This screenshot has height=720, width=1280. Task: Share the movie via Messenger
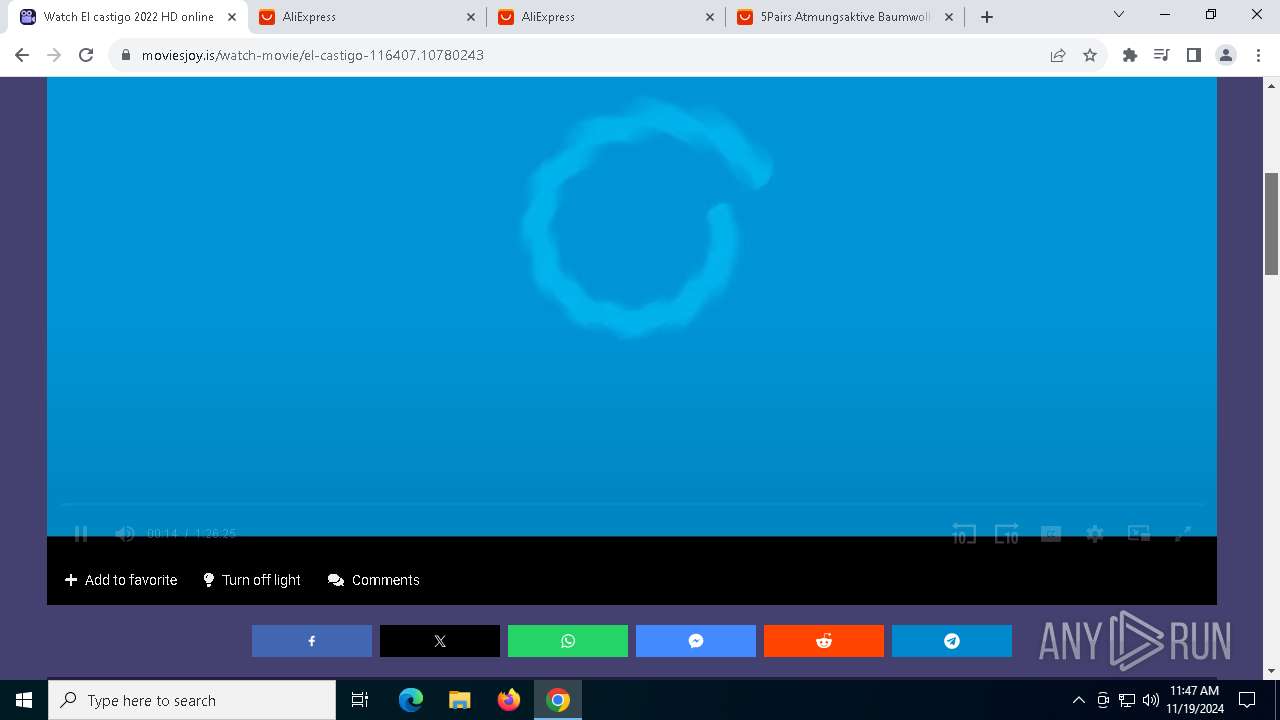(696, 641)
